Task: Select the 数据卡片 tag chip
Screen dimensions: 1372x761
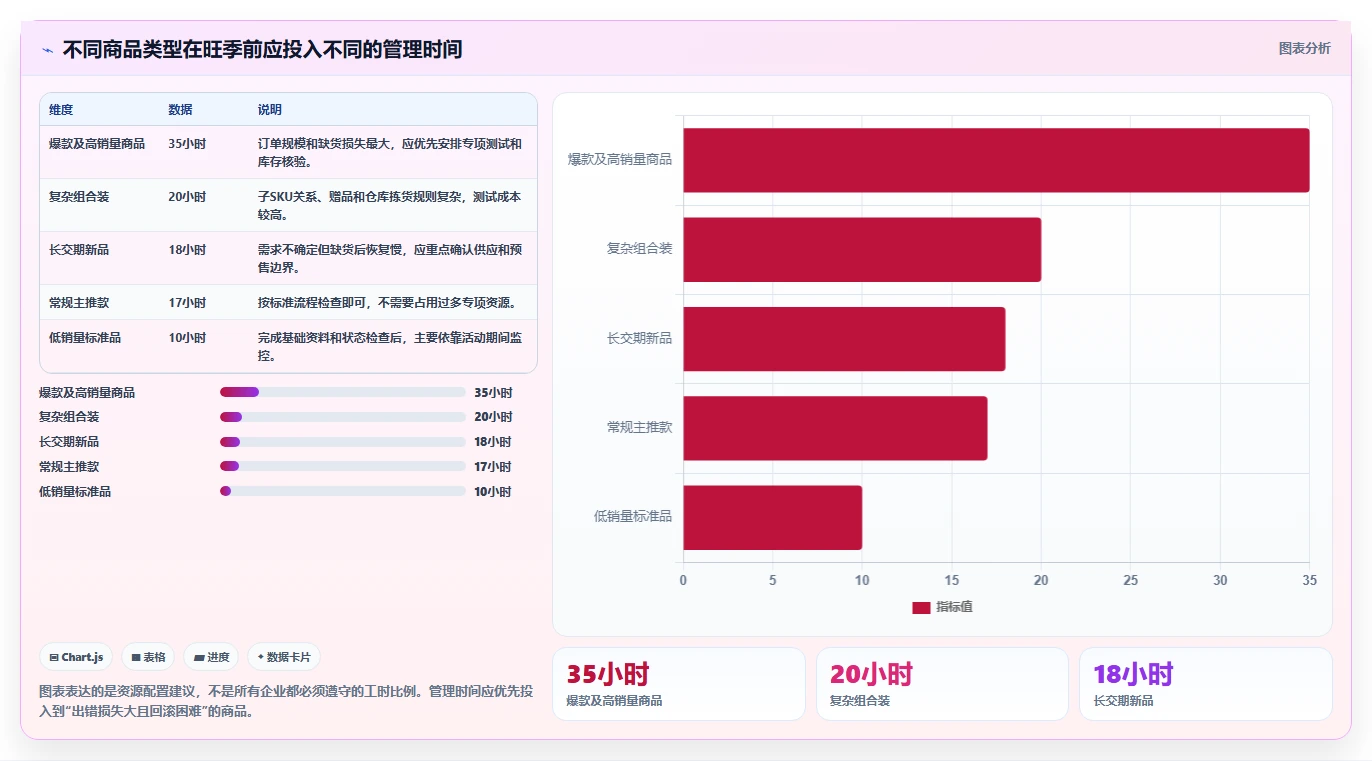Action: (284, 657)
